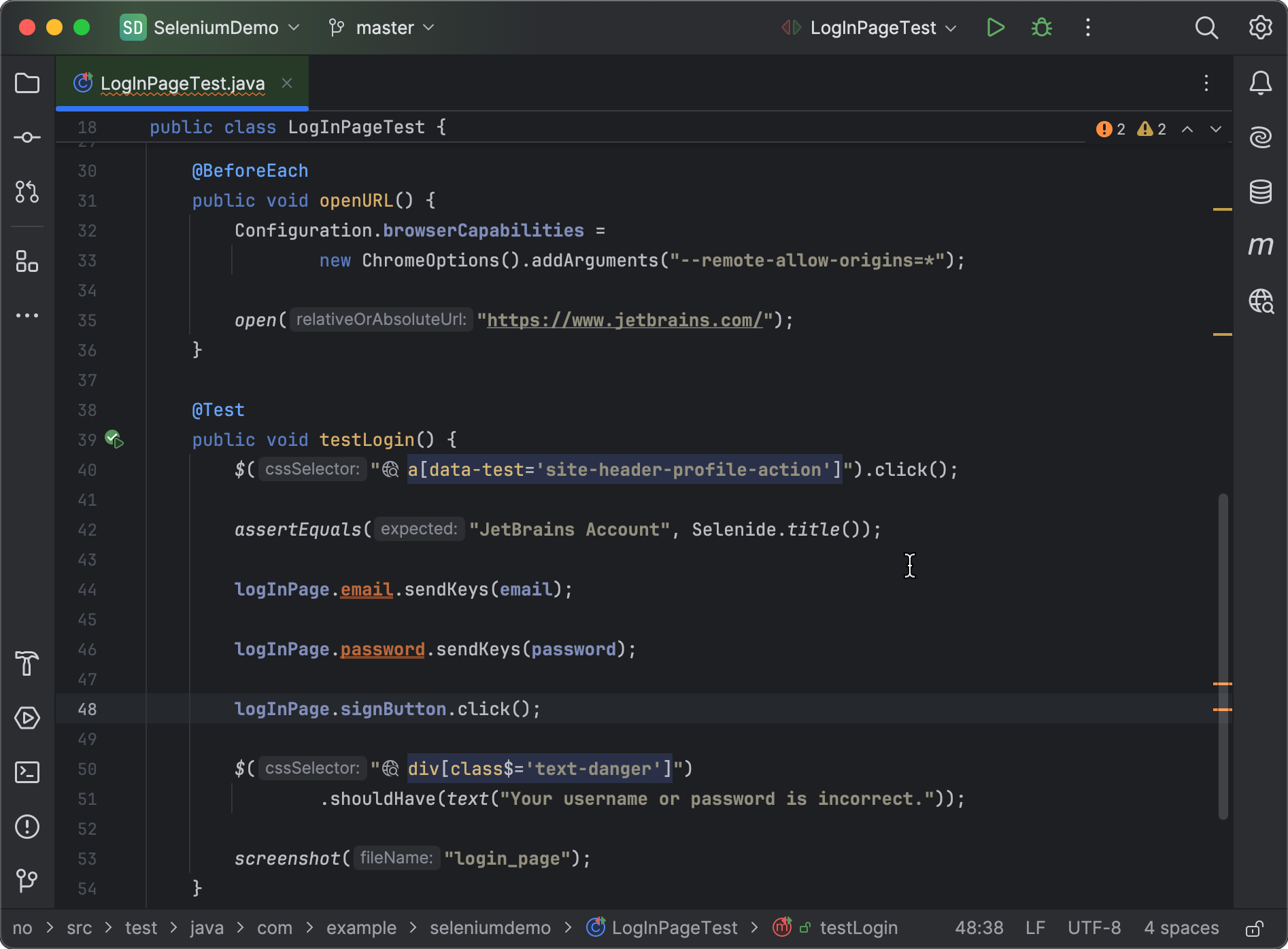This screenshot has width=1288, height=949.
Task: Open the editor options three-dot menu
Action: [x=1206, y=84]
